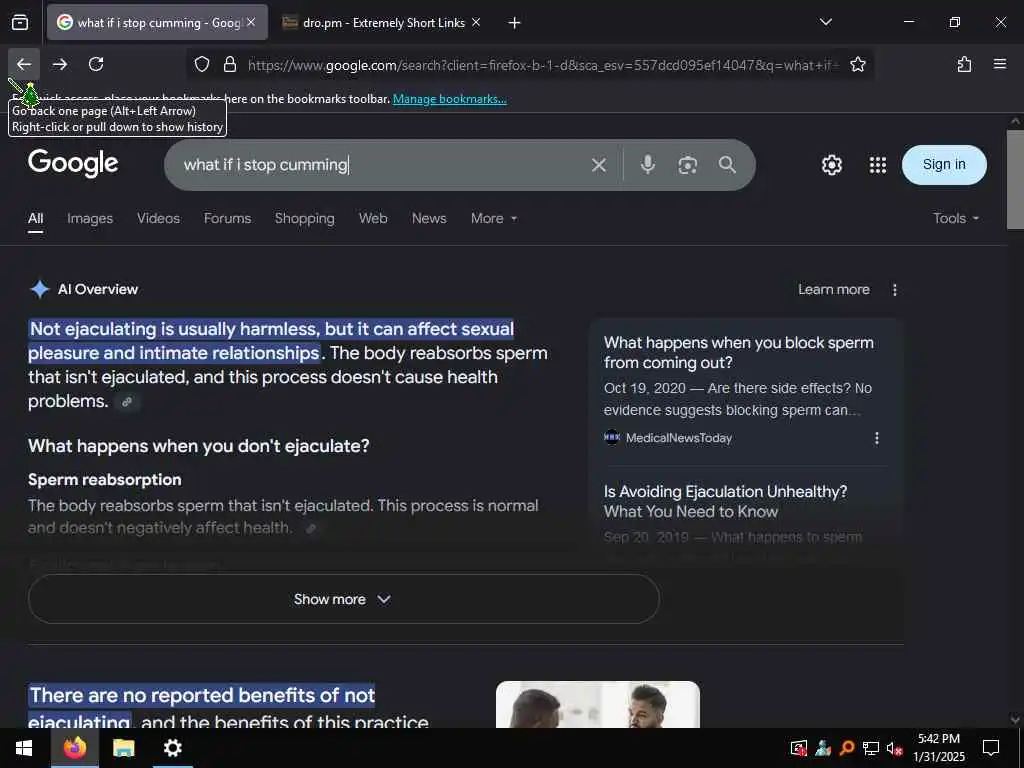1024x768 pixels.
Task: Open the Google apps grid icon
Action: click(x=878, y=165)
